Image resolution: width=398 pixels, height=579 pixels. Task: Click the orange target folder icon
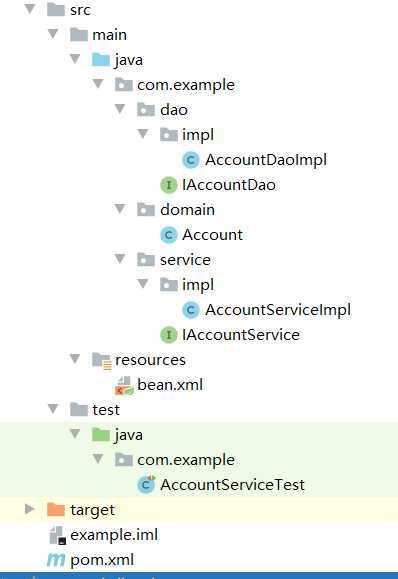click(x=56, y=510)
